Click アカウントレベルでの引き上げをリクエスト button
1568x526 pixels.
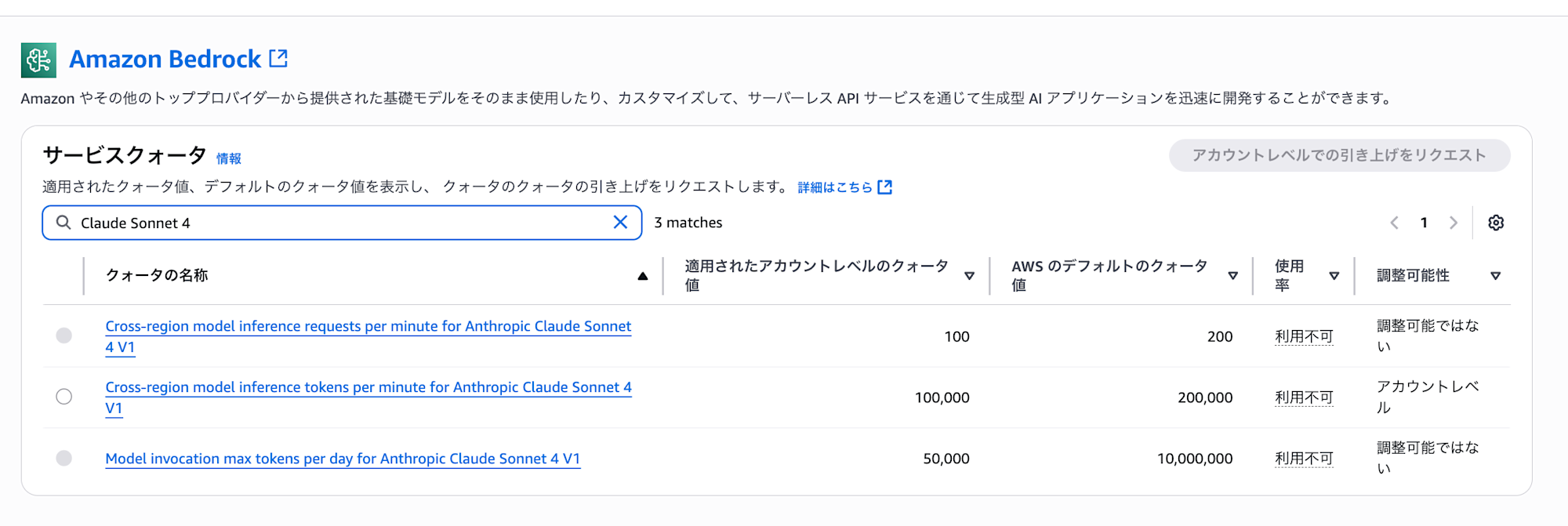point(1339,155)
